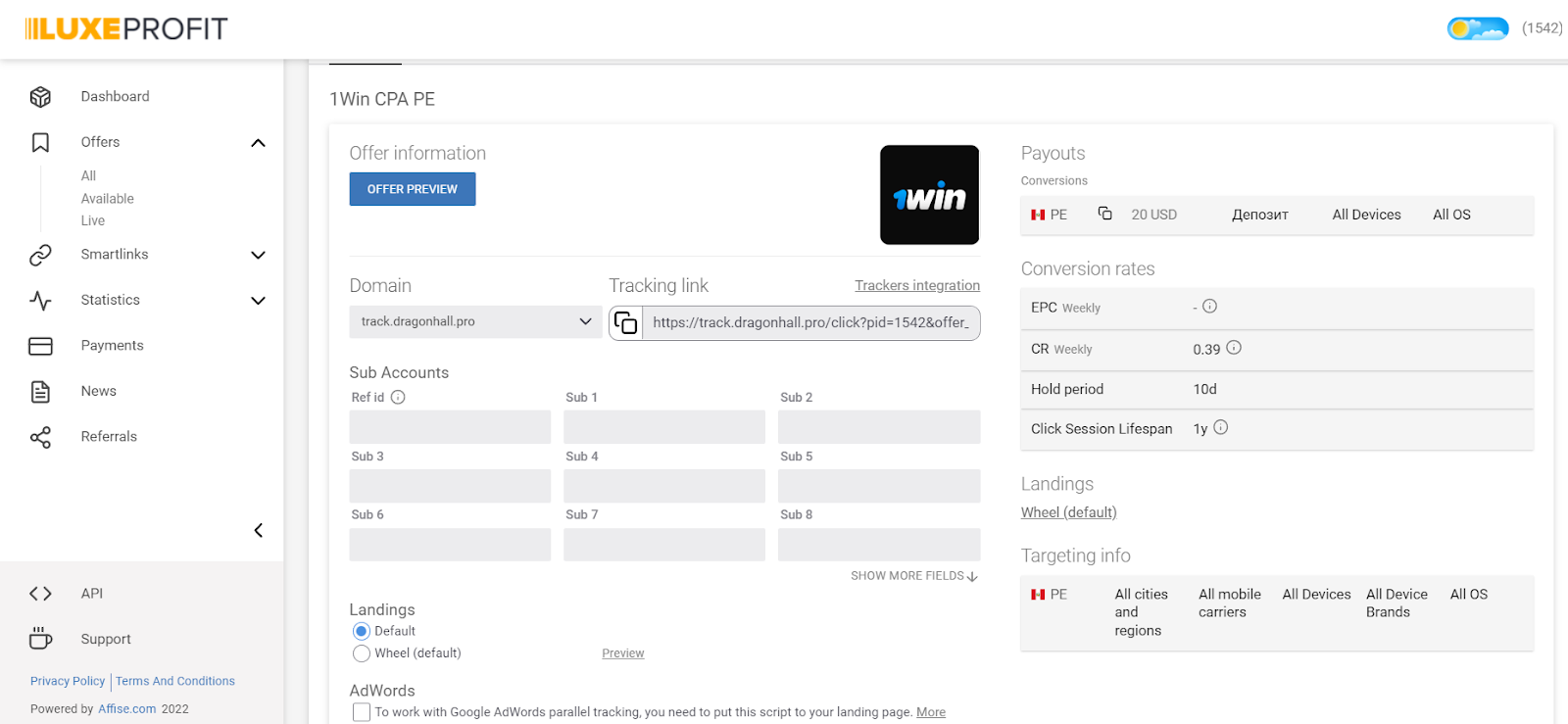Toggle the day/night theme switch
Image resolution: width=1568 pixels, height=724 pixels.
click(x=1478, y=28)
